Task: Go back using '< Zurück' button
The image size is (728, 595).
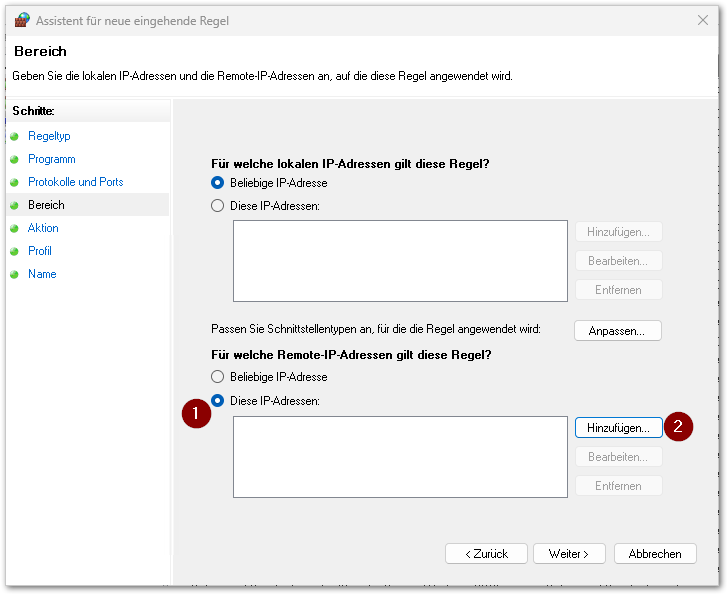Action: coord(486,553)
